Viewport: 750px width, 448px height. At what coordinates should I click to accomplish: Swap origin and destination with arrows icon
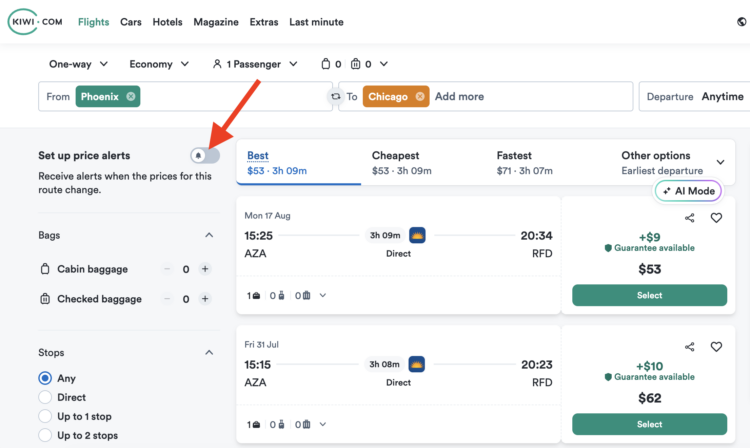(336, 97)
